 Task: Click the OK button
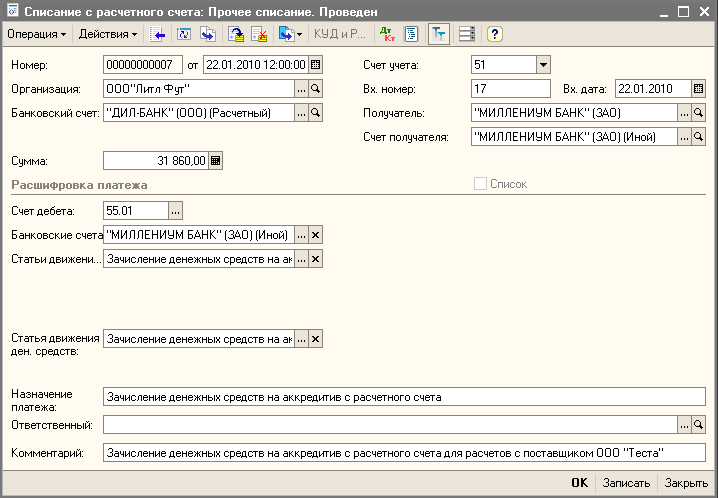(579, 482)
